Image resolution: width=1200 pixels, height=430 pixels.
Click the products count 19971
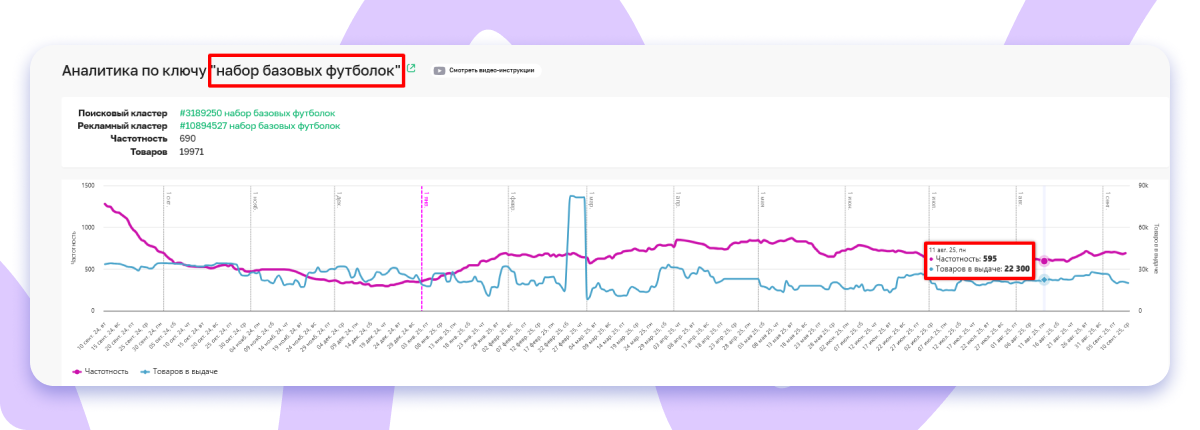point(191,152)
